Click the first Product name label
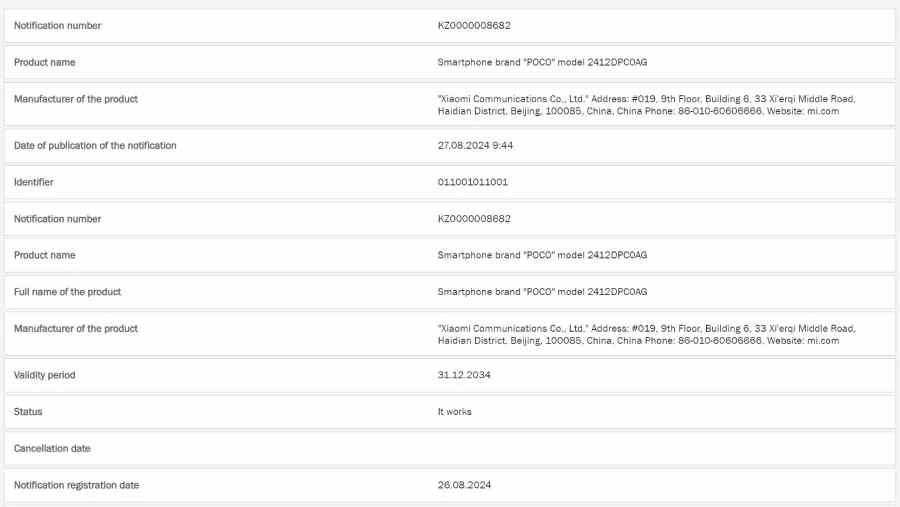The width and height of the screenshot is (900, 507). pyautogui.click(x=44, y=62)
